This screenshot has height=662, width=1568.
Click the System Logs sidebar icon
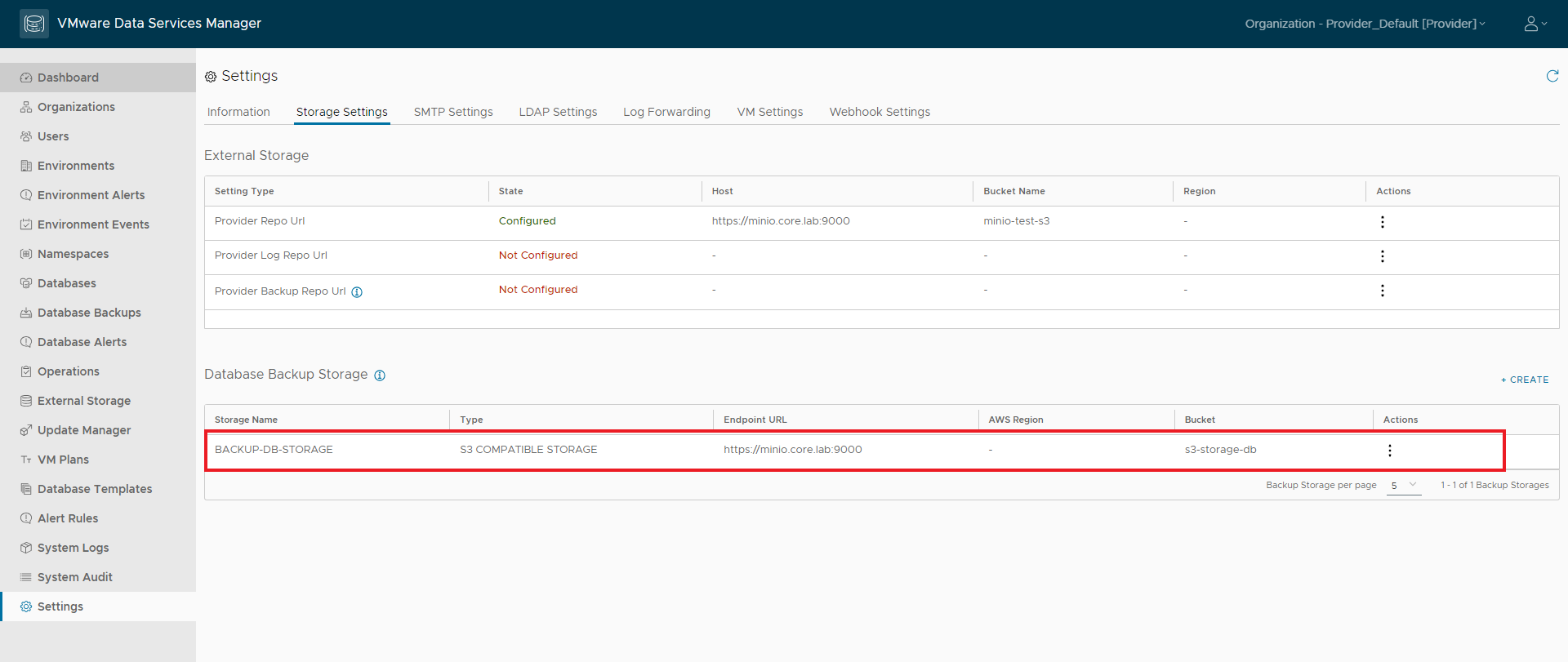point(26,548)
